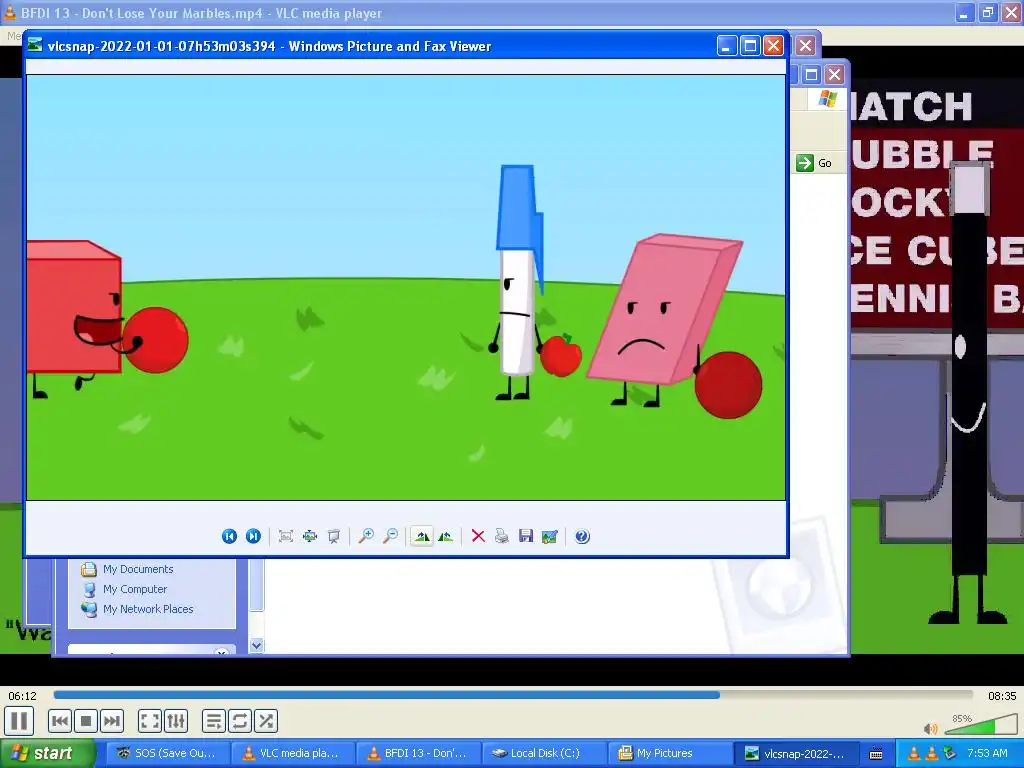The height and width of the screenshot is (768, 1024).
Task: Seek on VLC playback progress bar
Action: [513, 696]
